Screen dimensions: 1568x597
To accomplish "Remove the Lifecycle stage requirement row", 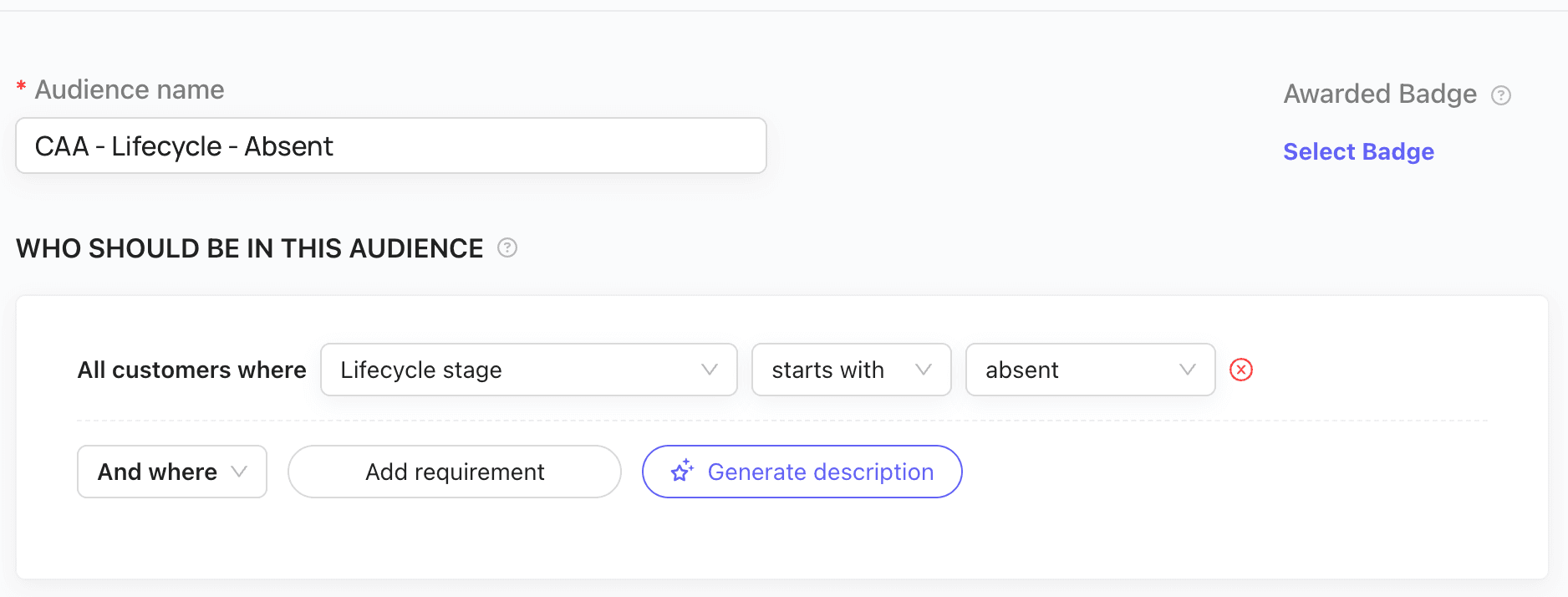I will tap(1241, 370).
